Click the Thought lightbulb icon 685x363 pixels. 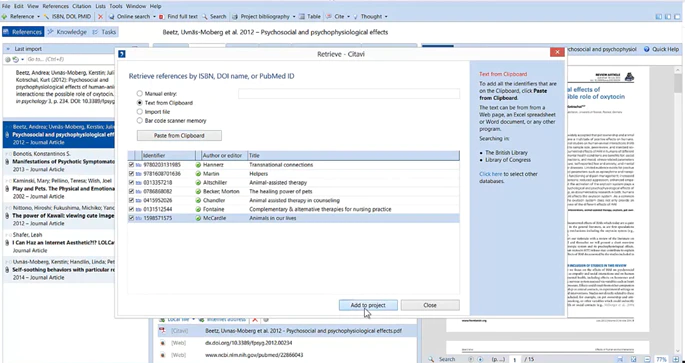356,17
